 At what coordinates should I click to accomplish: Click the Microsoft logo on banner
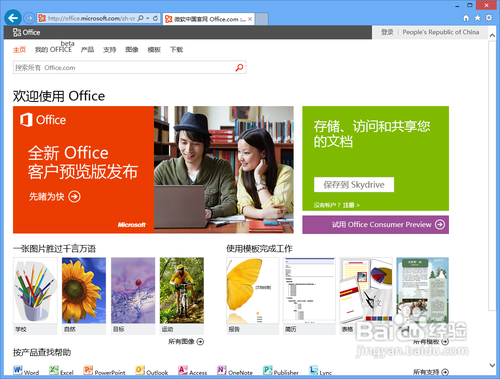tap(132, 225)
